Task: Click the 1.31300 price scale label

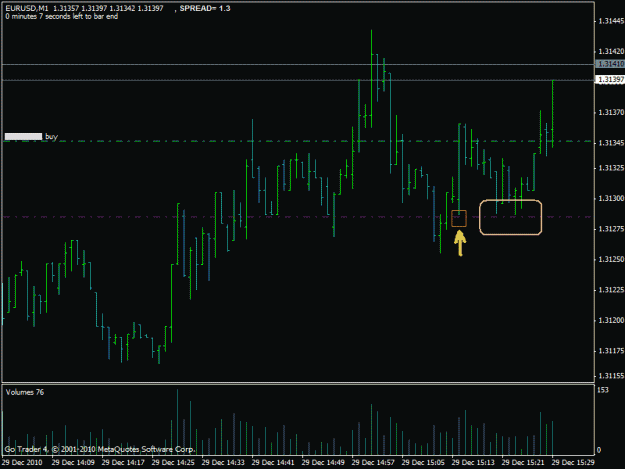Action: click(611, 198)
